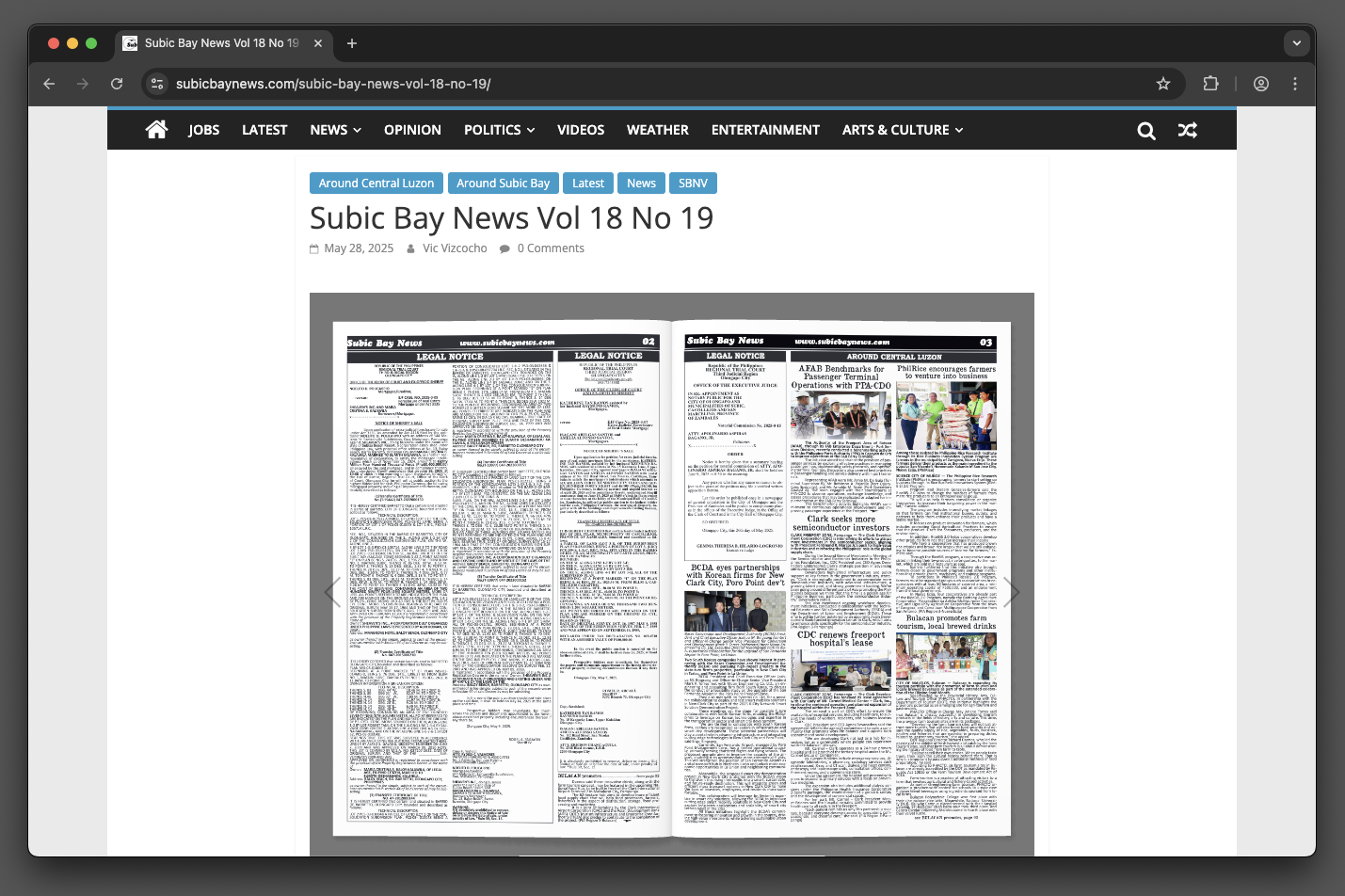
Task: Click the News category tag
Action: 641,183
